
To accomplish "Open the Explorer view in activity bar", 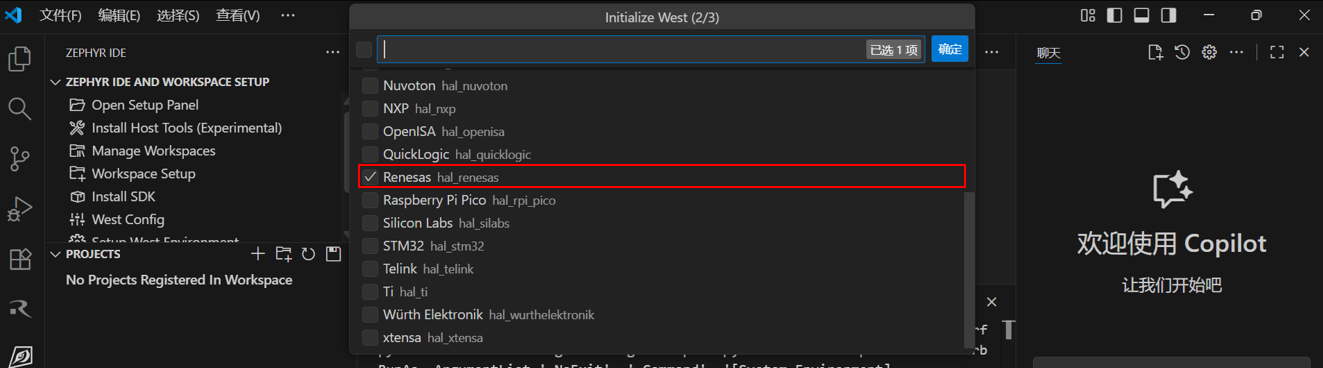I will 20,60.
